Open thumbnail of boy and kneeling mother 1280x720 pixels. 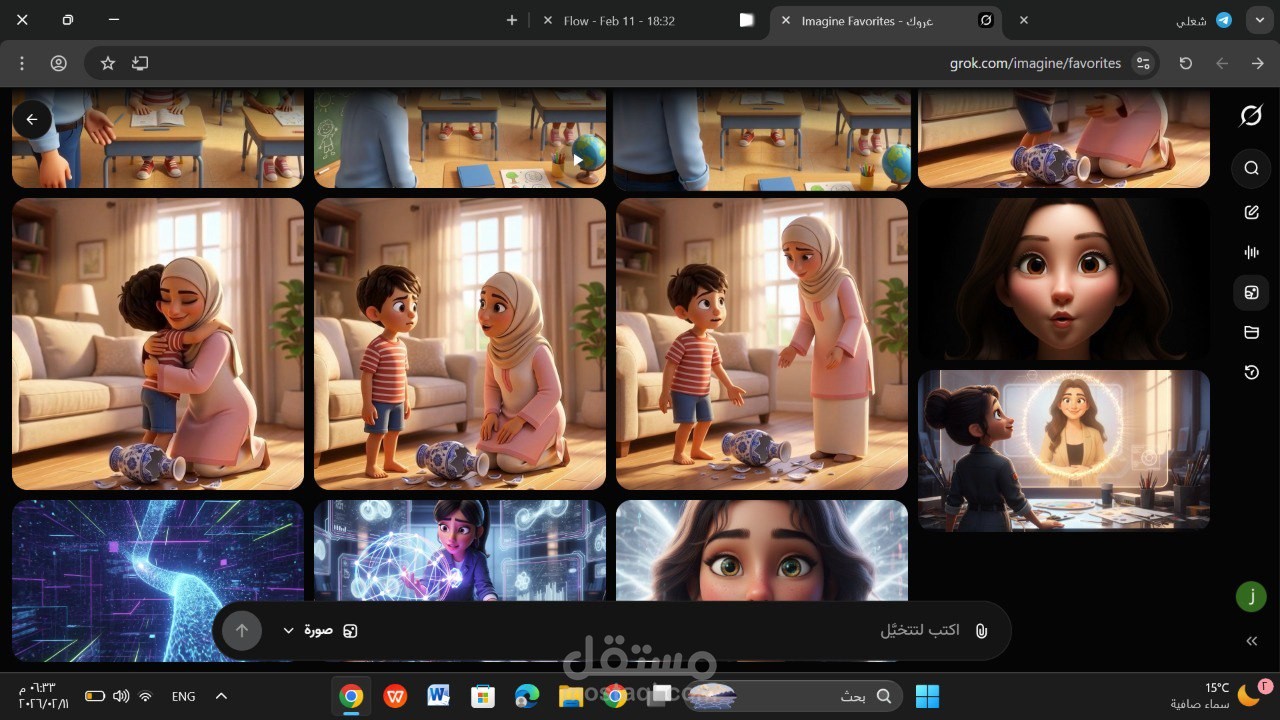tap(460, 344)
